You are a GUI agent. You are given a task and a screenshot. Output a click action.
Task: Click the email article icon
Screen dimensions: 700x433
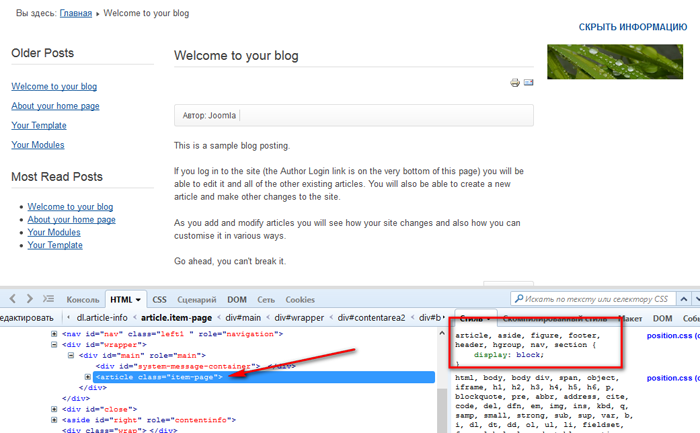528,83
